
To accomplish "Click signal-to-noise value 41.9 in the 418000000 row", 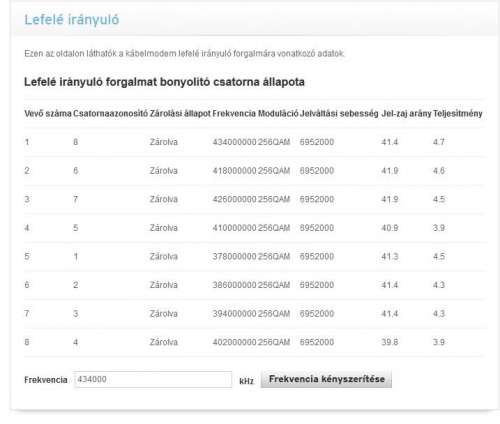I will [390, 171].
